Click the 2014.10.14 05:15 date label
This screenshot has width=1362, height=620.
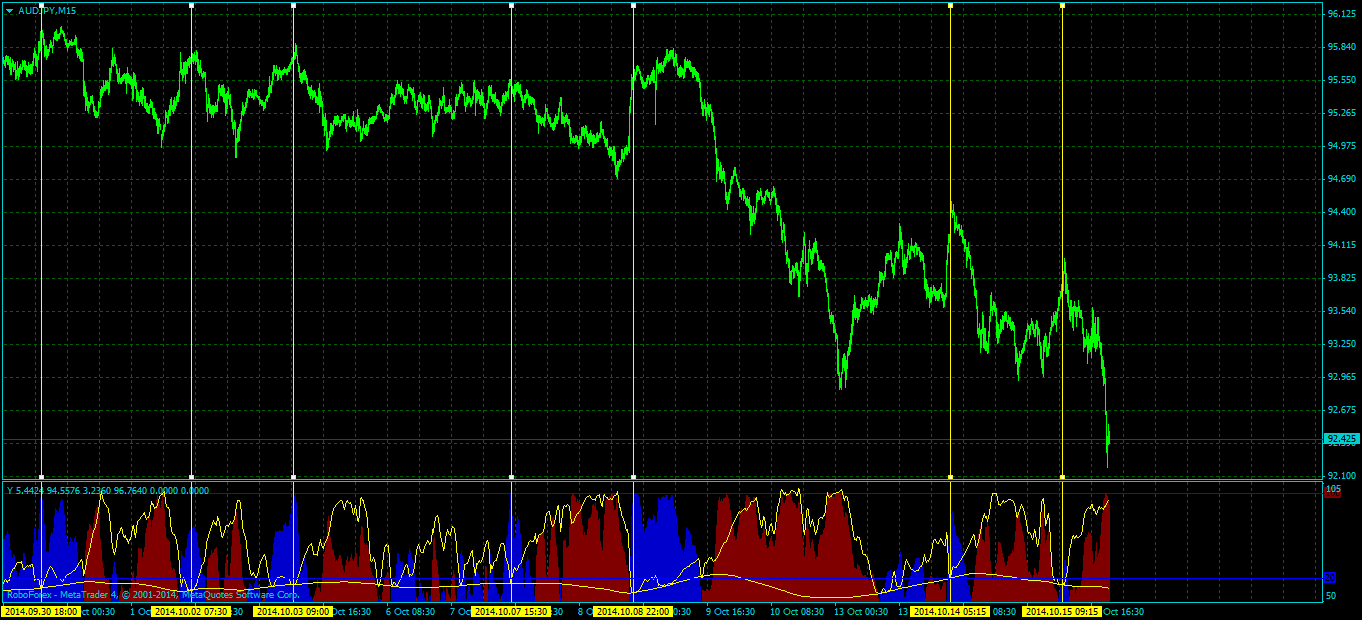pyautogui.click(x=950, y=611)
